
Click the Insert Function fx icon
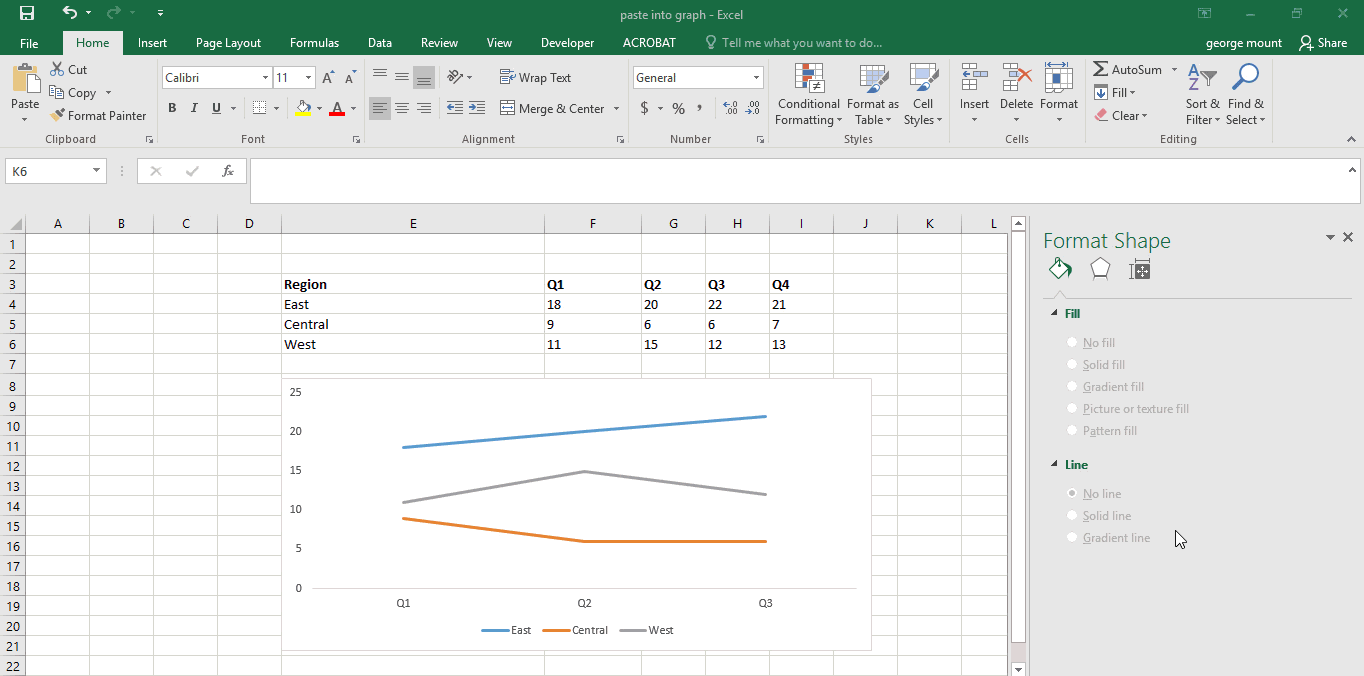[x=228, y=171]
